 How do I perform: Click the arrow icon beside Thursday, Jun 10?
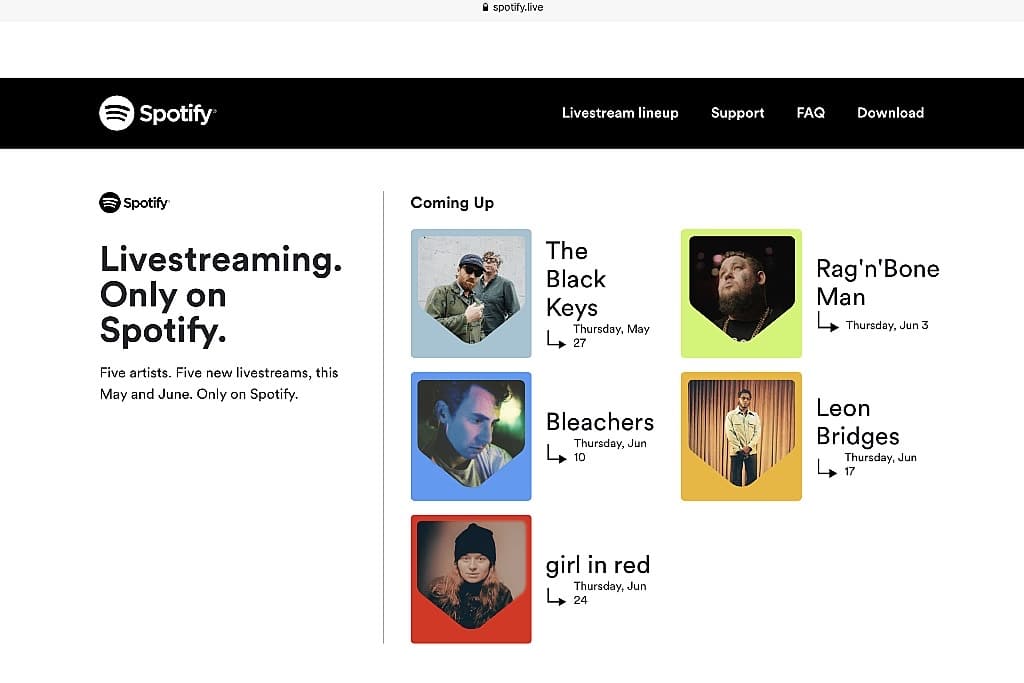[x=556, y=454]
